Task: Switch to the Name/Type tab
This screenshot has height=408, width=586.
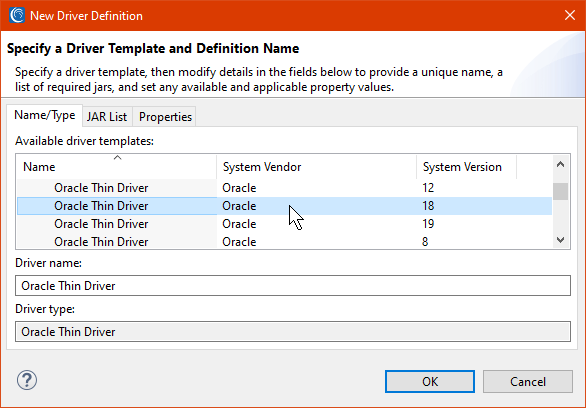Action: [x=44, y=115]
